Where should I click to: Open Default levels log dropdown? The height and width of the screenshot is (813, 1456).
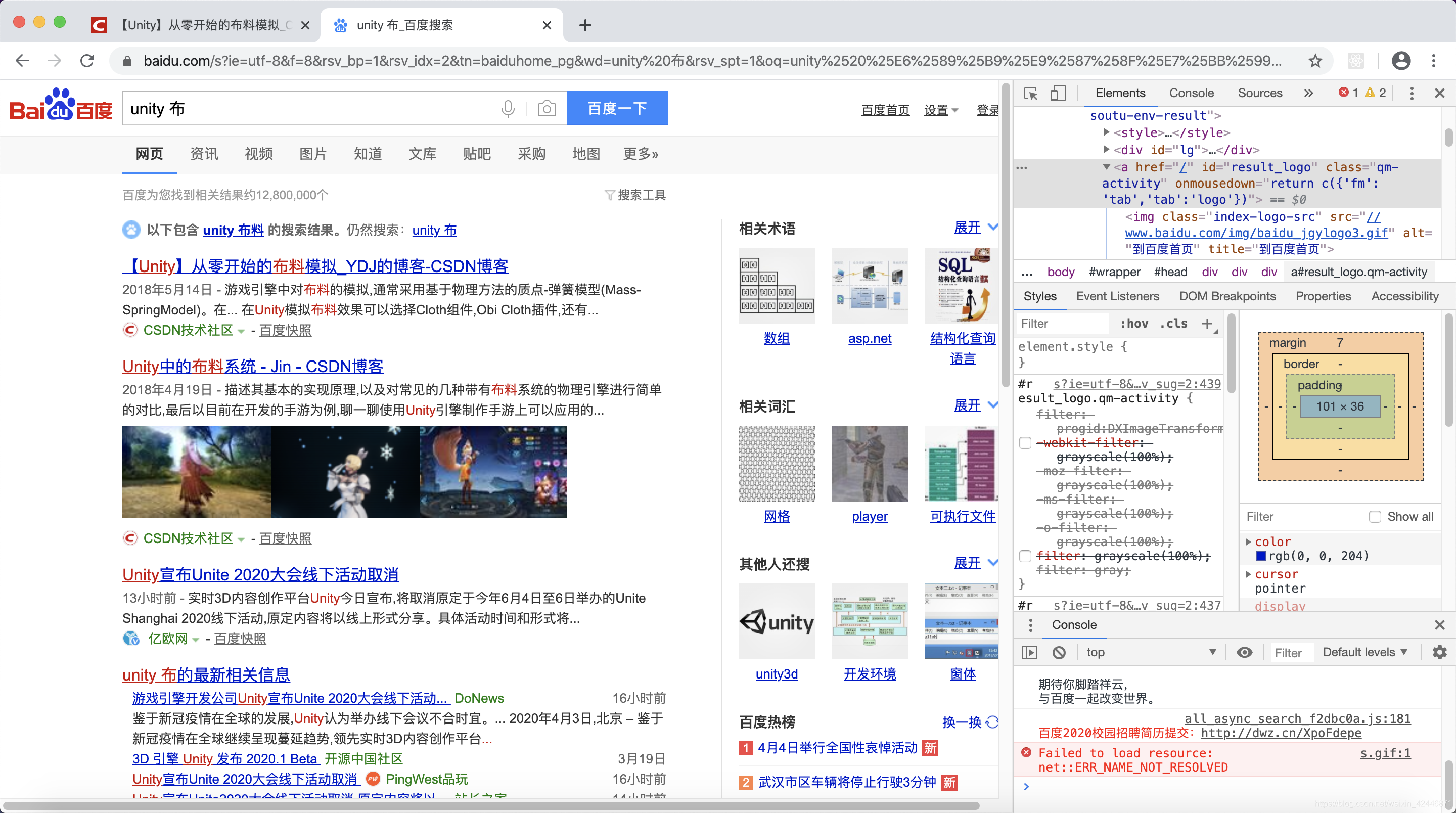coord(1365,652)
